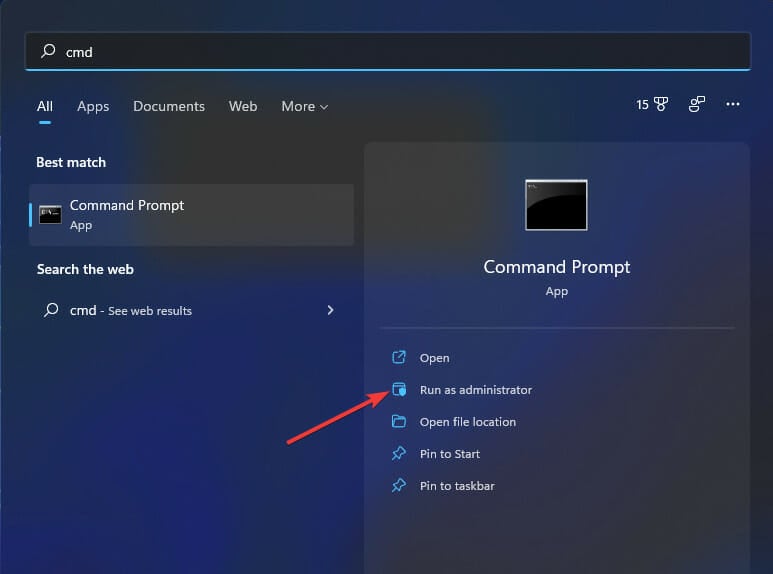Click the Command Prompt title in preview pane
The height and width of the screenshot is (574, 773).
click(x=557, y=267)
